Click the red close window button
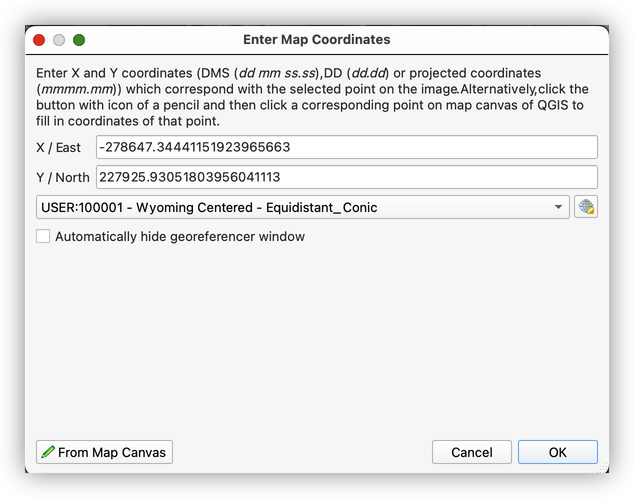 pyautogui.click(x=39, y=40)
